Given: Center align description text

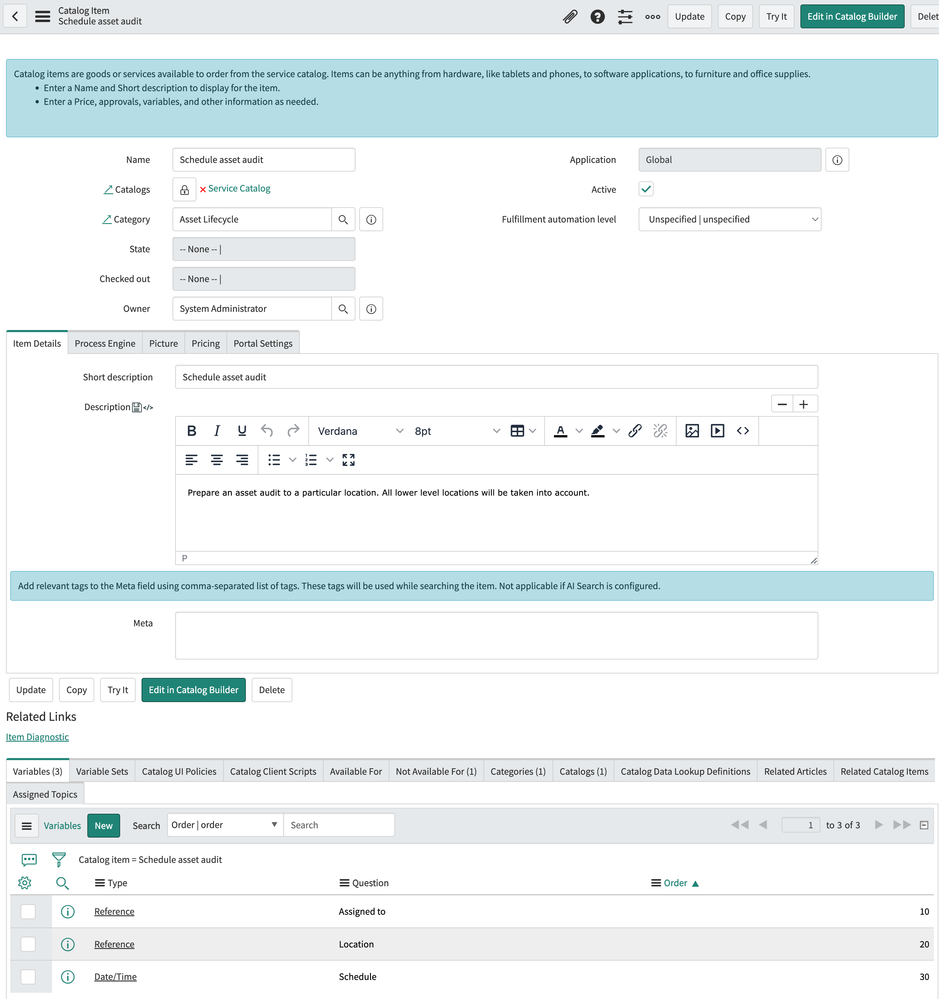Looking at the screenshot, I should (x=217, y=460).
